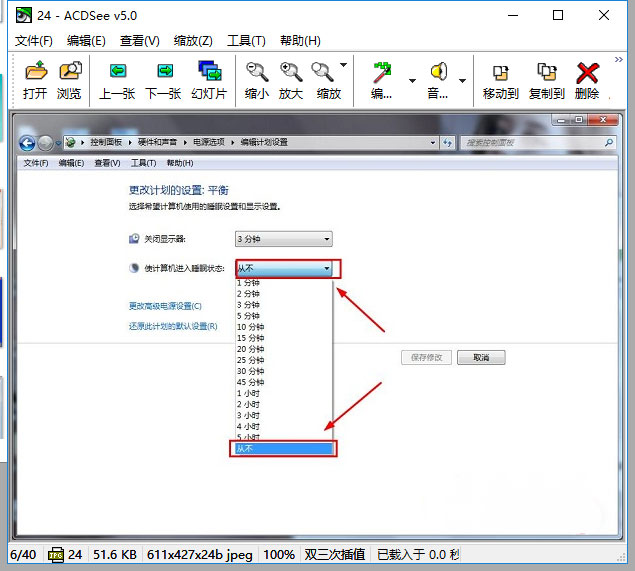Image resolution: width=635 pixels, height=571 pixels.
Task: Open the 缩放(Z) menu in ACDSee
Action: pyautogui.click(x=193, y=40)
